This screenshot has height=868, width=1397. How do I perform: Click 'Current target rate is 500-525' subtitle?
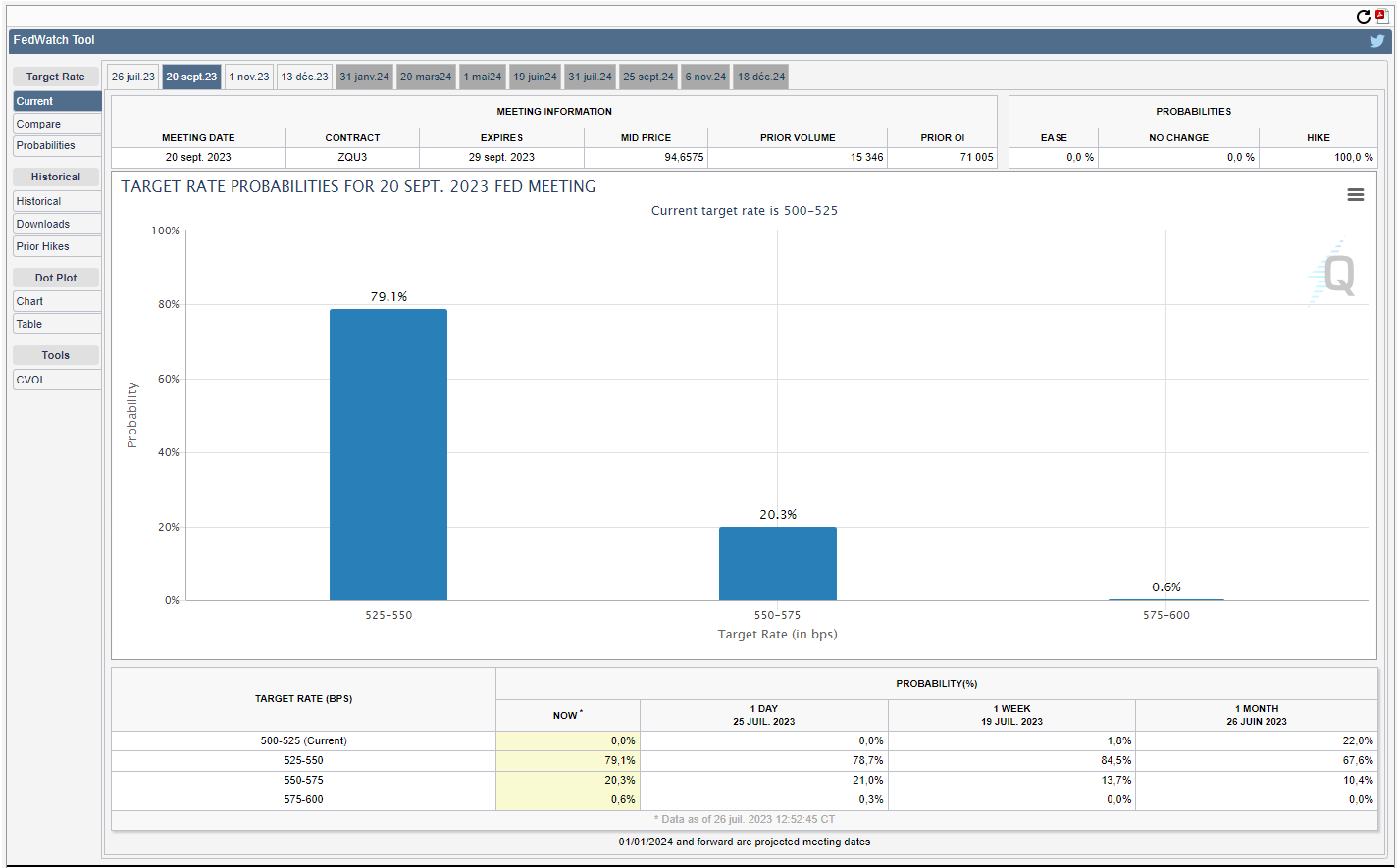click(745, 211)
